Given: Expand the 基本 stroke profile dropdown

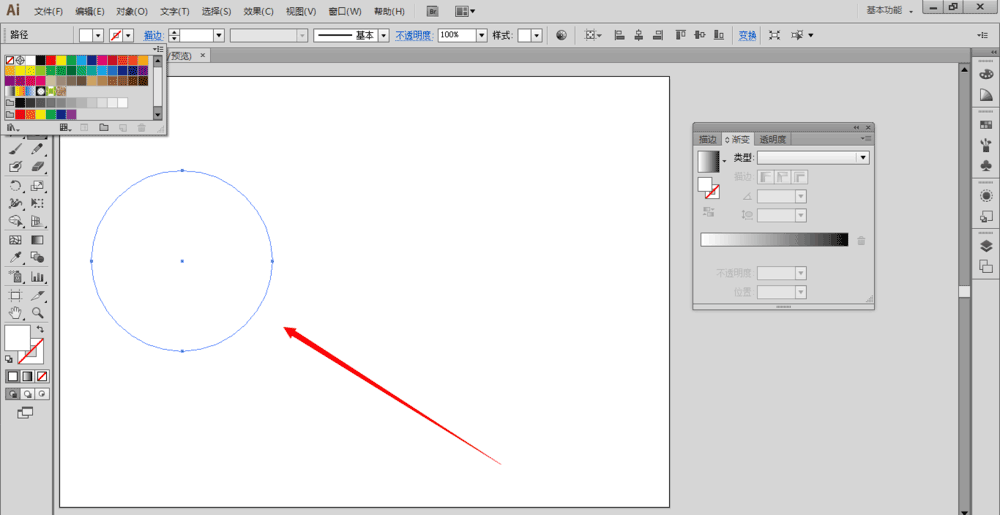Looking at the screenshot, I should click(x=383, y=35).
